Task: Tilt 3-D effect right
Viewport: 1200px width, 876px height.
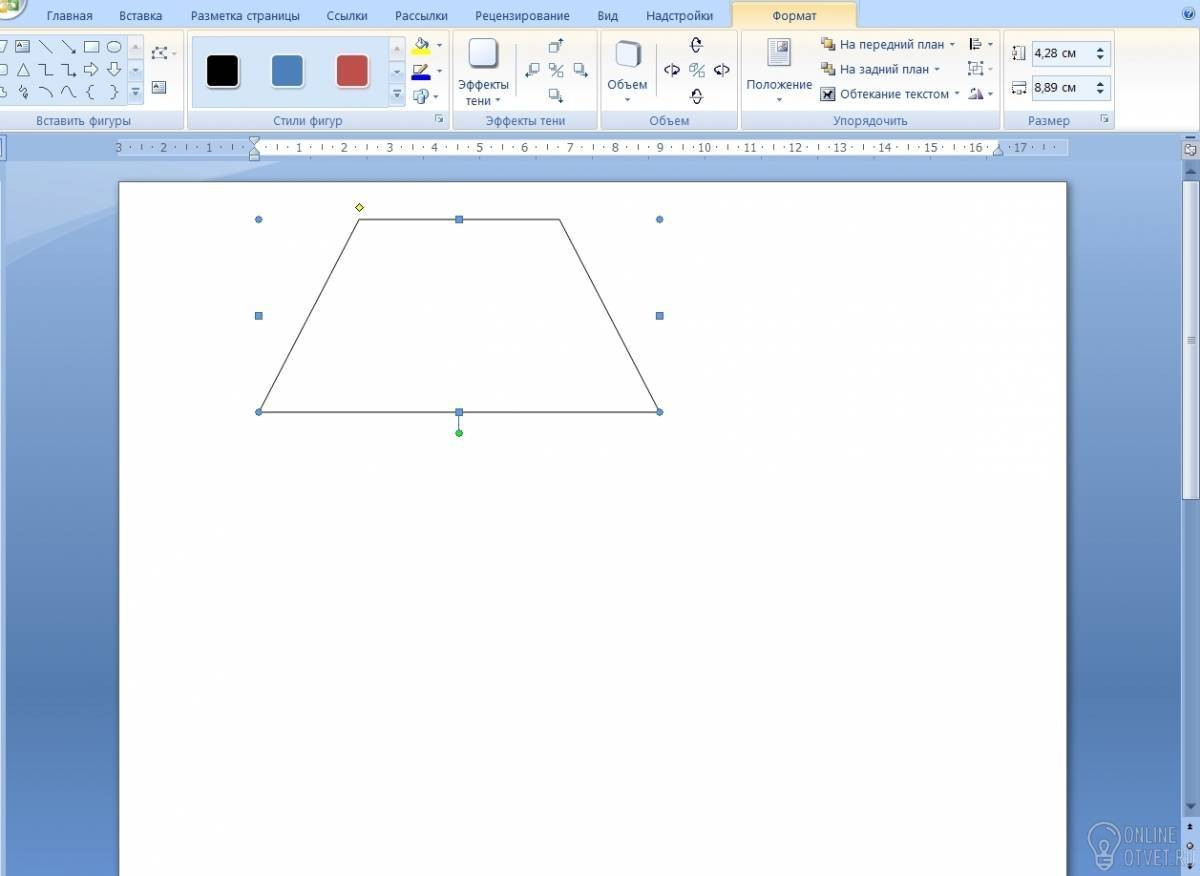Action: click(x=721, y=70)
